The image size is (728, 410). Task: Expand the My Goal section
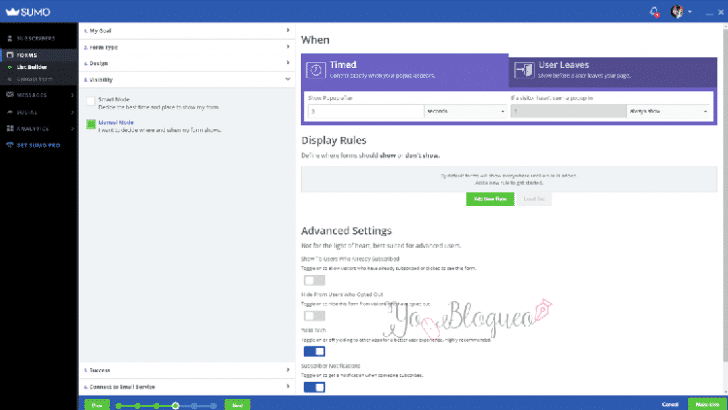pos(185,32)
